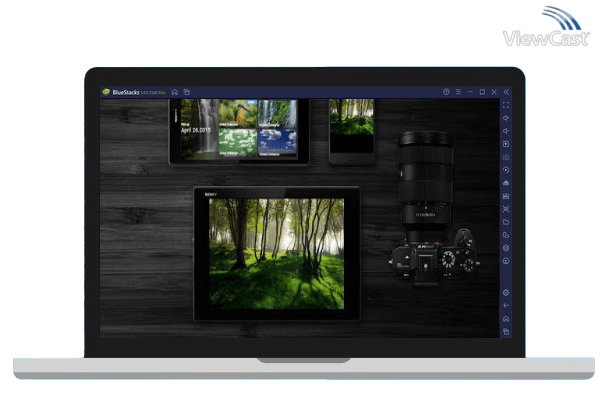Click the install APK sidebar icon

[x=506, y=183]
